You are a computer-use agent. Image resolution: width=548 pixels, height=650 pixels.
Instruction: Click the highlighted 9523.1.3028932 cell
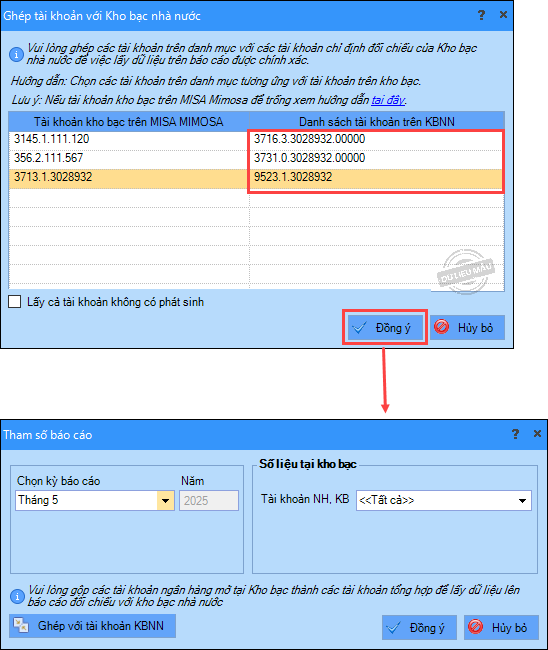click(x=376, y=177)
